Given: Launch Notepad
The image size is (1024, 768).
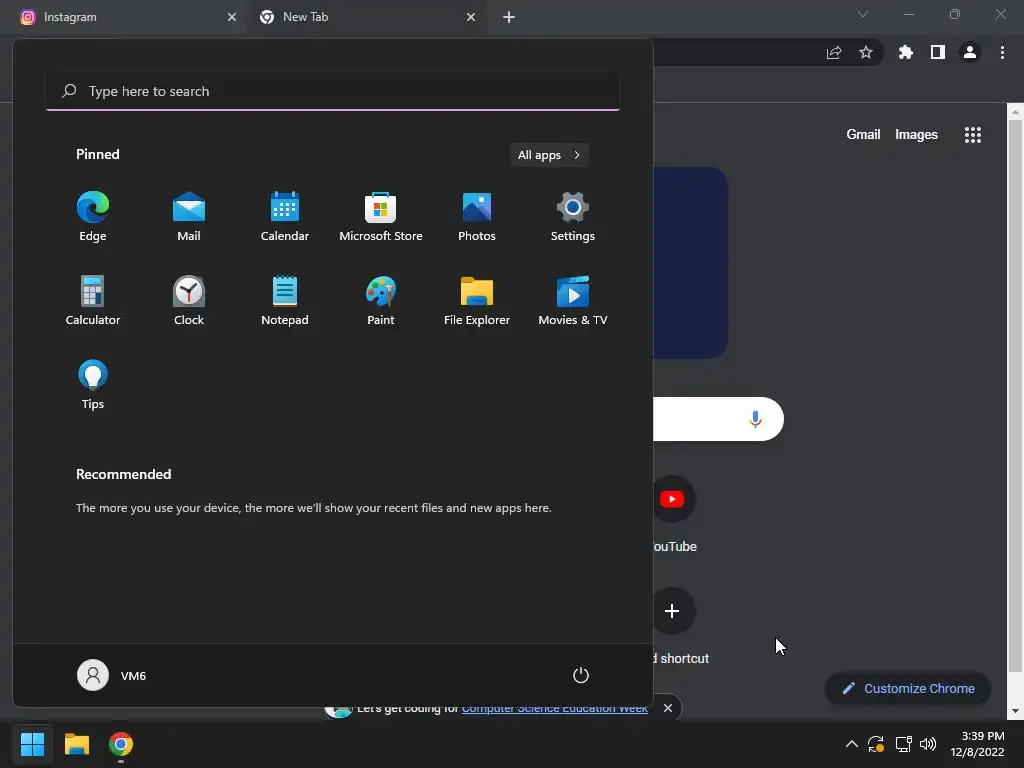Looking at the screenshot, I should point(285,301).
